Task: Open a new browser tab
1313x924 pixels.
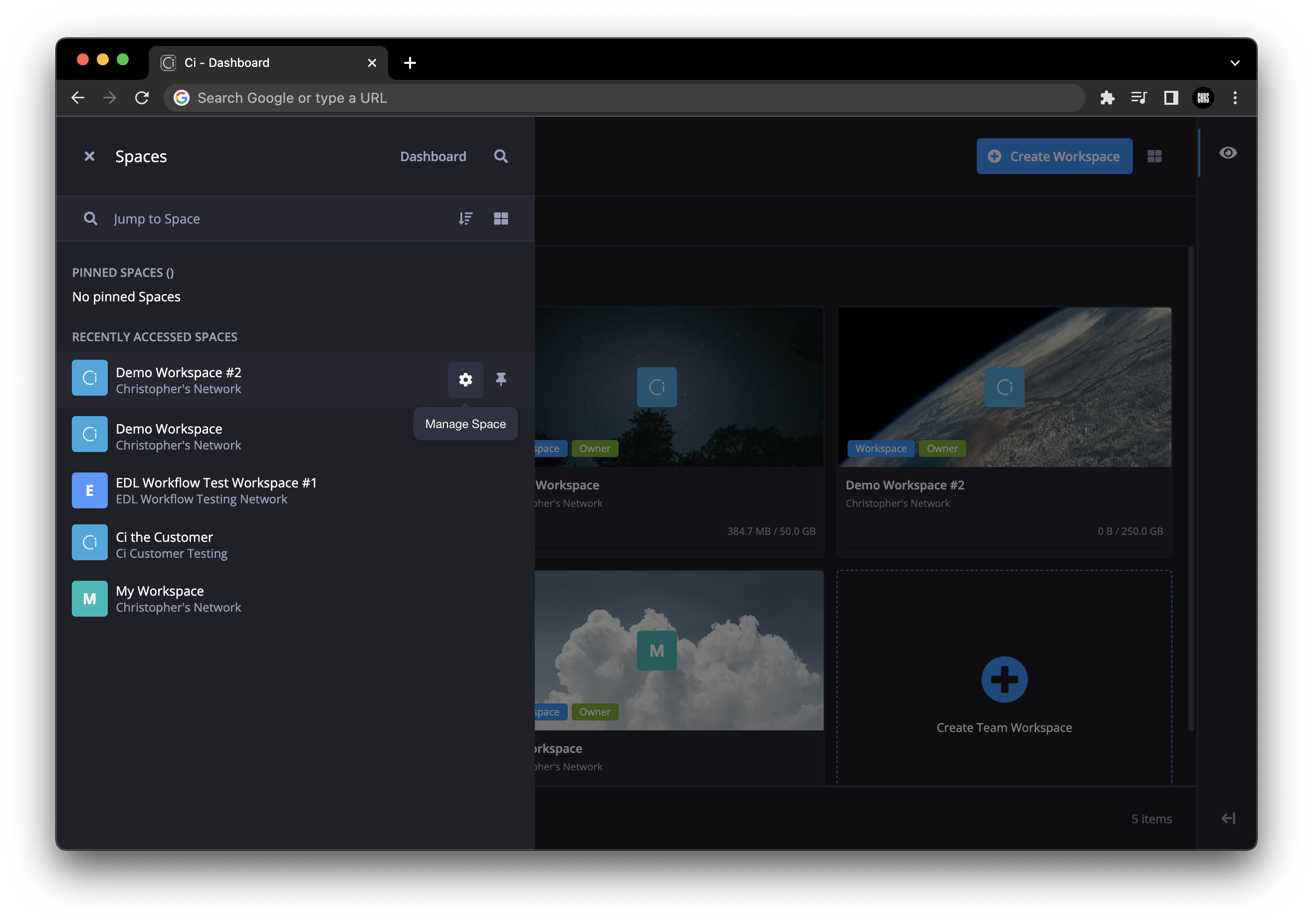Action: (x=410, y=62)
